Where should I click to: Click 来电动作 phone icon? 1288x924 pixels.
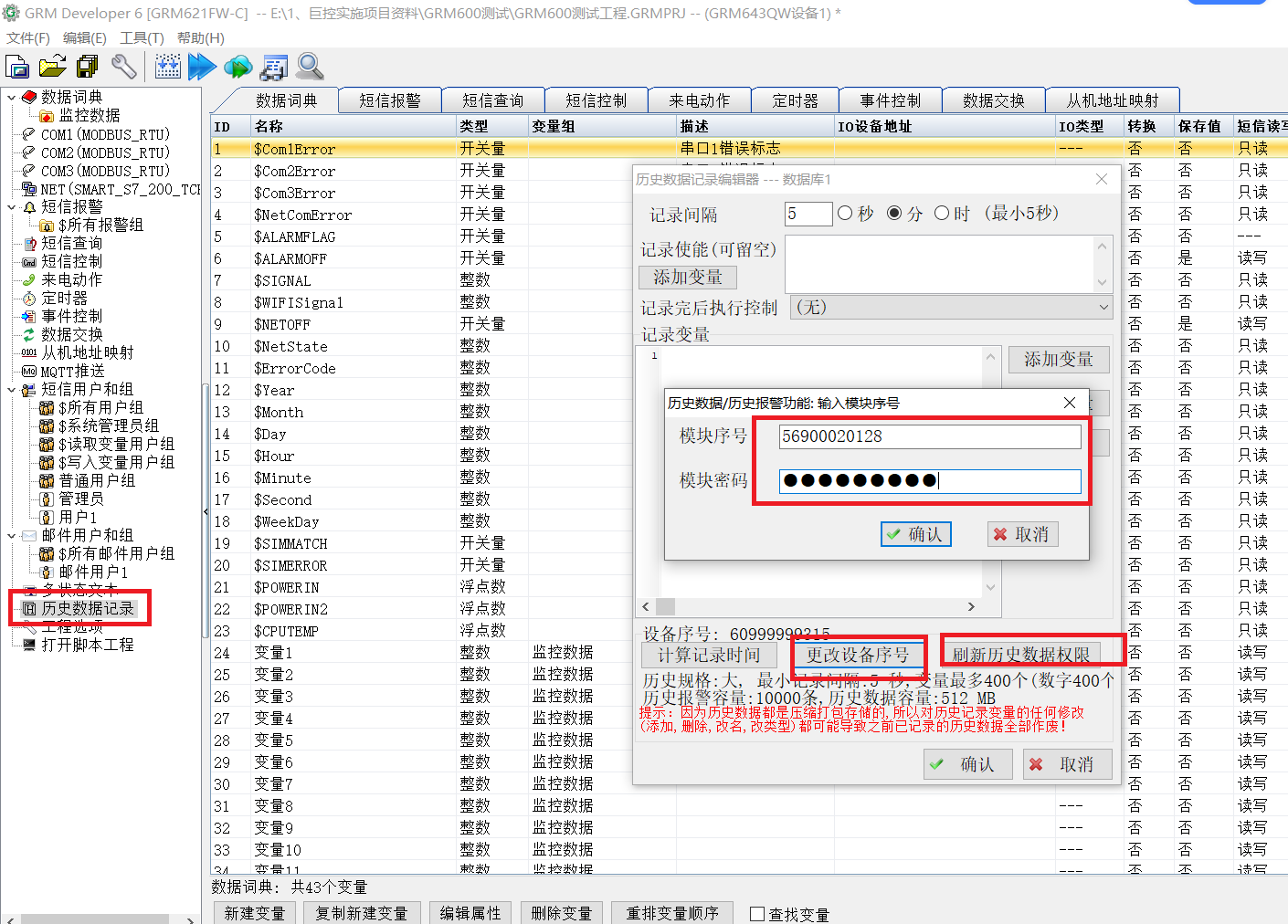point(29,280)
